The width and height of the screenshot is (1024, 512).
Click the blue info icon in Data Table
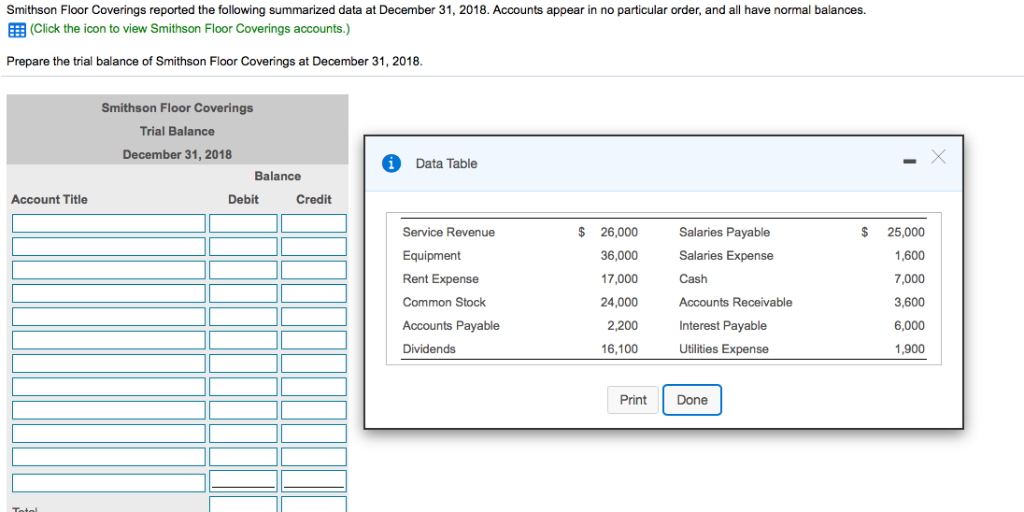click(x=391, y=164)
